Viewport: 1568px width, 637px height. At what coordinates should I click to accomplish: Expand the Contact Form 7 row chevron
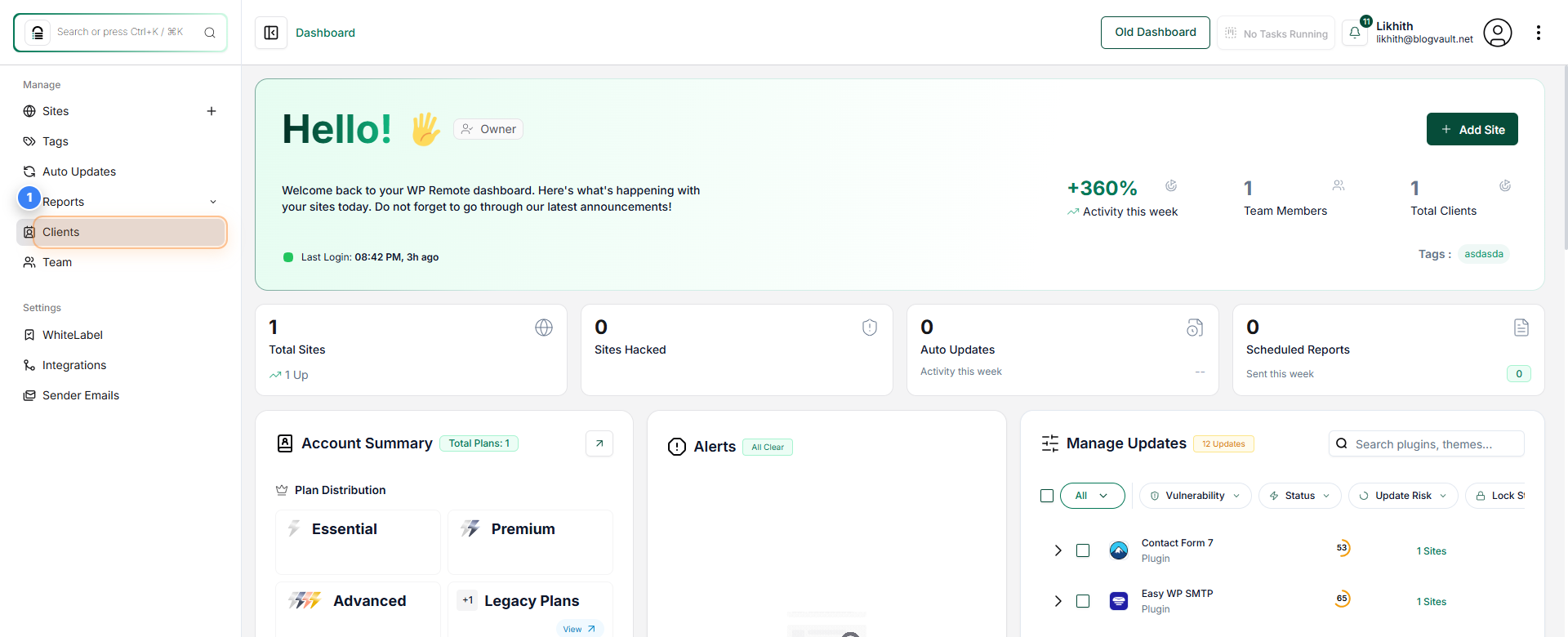(x=1058, y=550)
